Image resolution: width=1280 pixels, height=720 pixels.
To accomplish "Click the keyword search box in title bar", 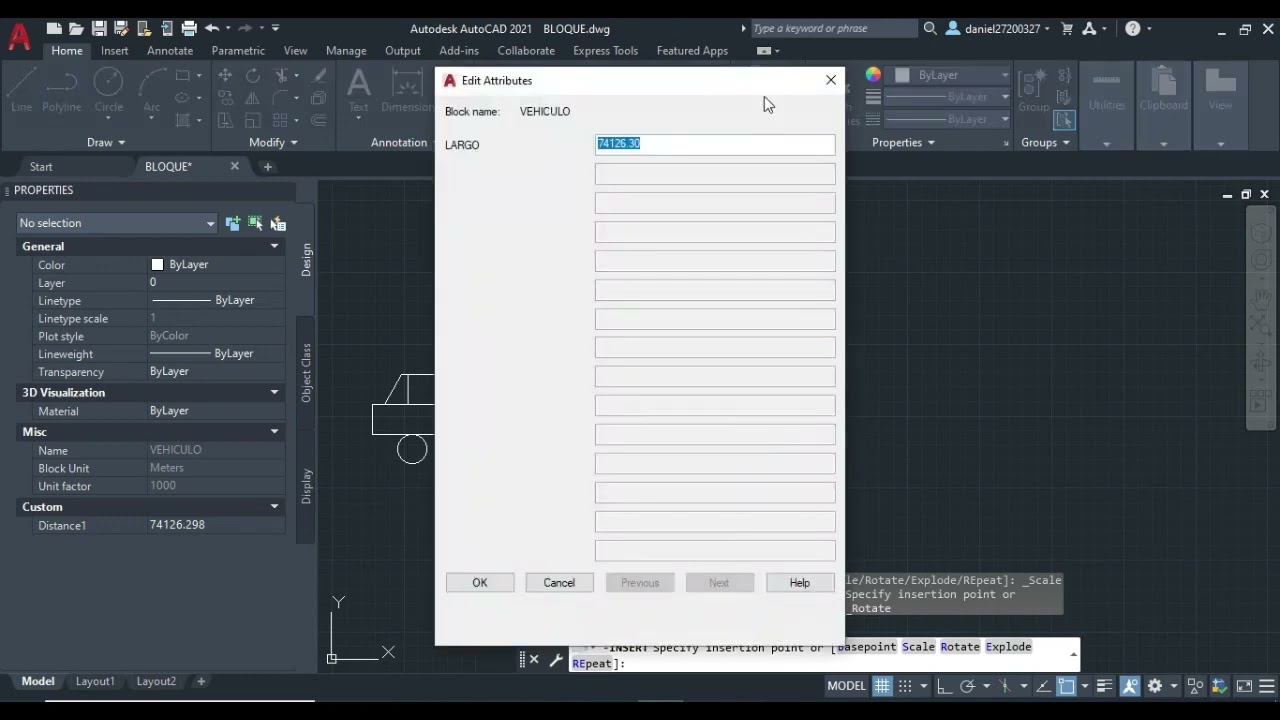I will [x=832, y=29].
